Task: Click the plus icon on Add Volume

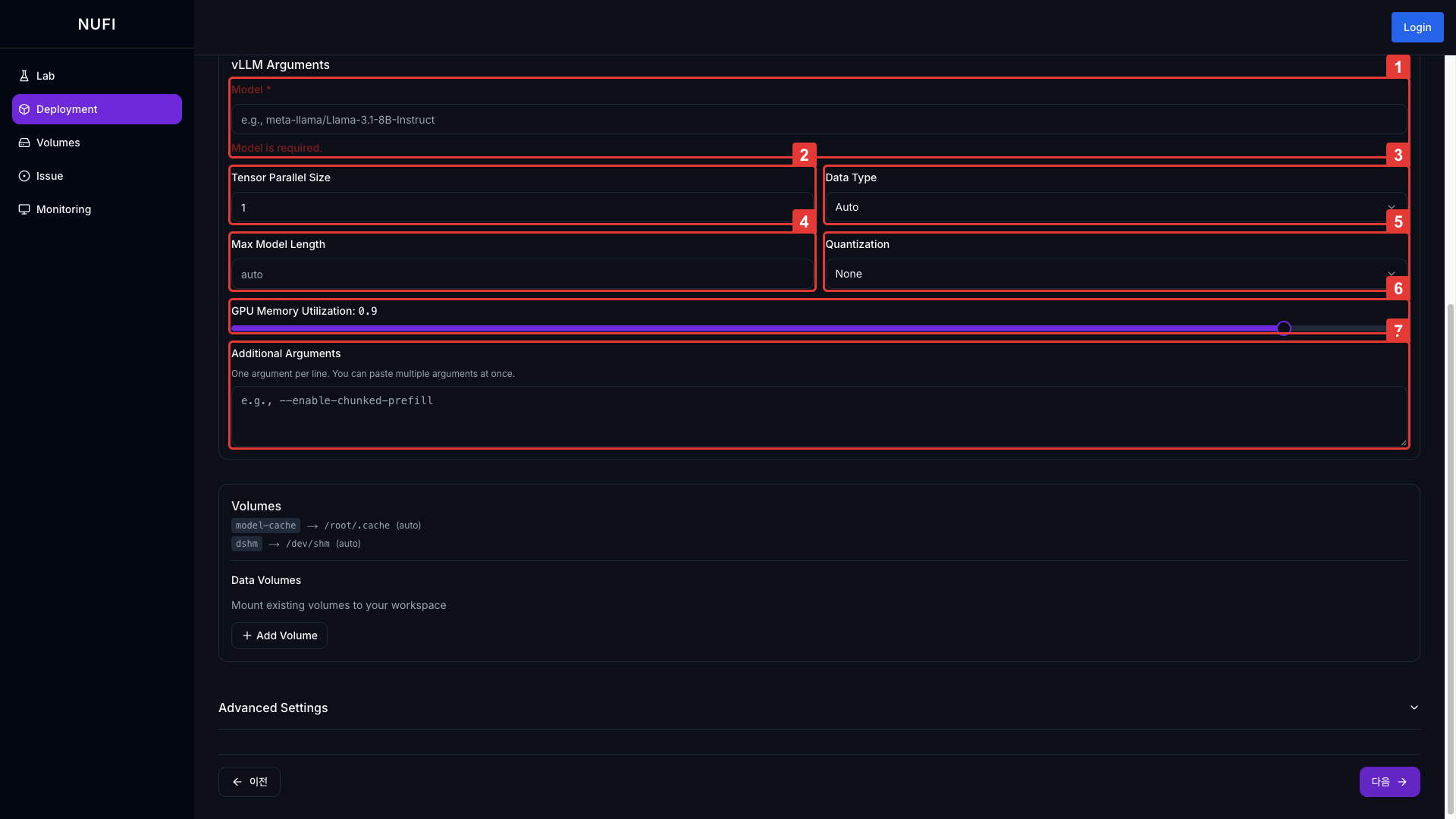Action: coord(247,635)
